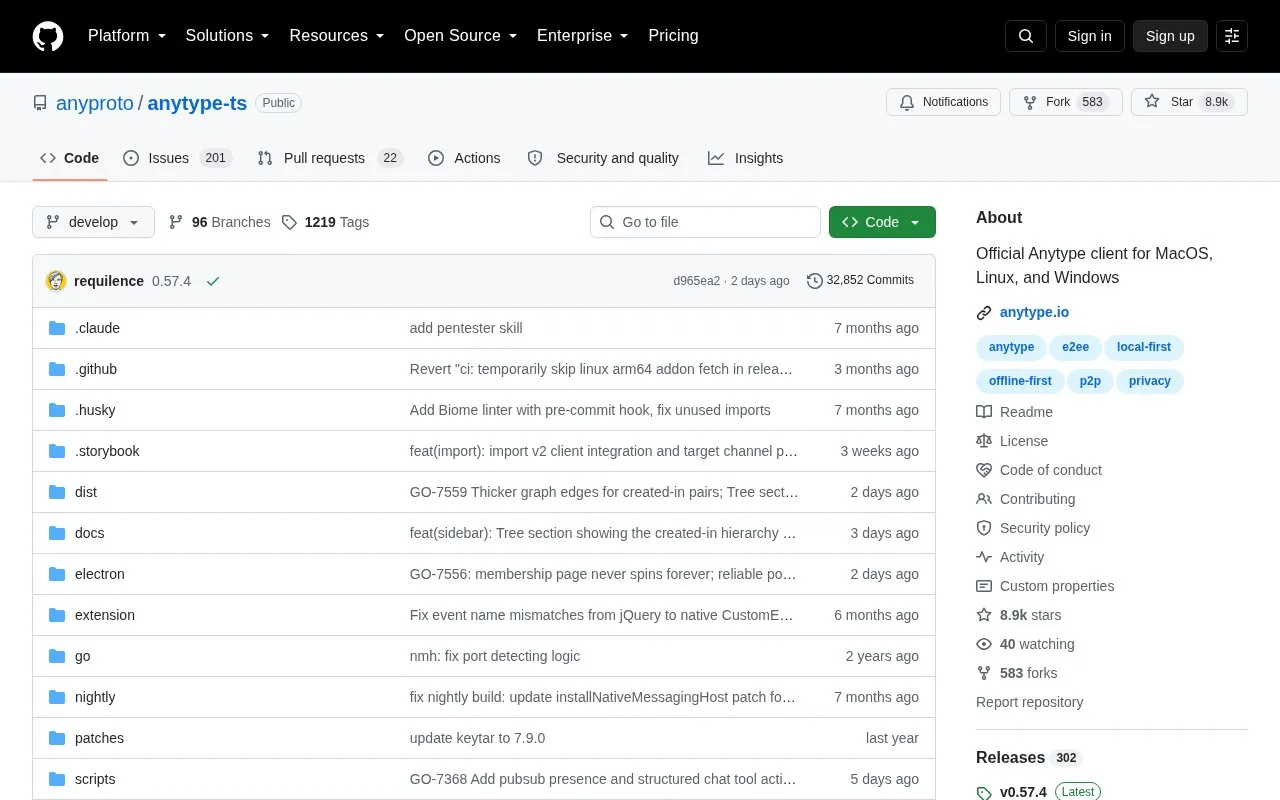
Task: Click the Activity pulse icon
Action: pos(984,557)
